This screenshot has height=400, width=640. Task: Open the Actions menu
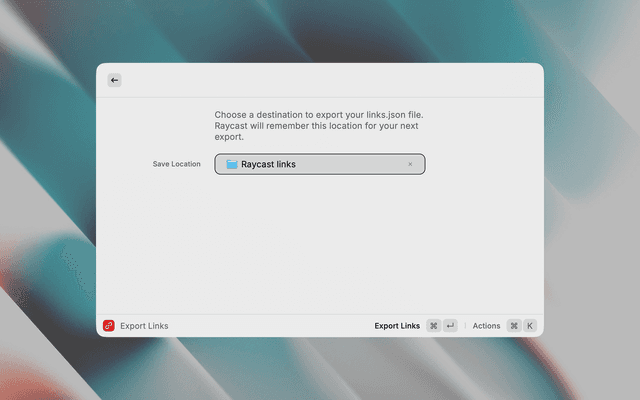(x=486, y=326)
